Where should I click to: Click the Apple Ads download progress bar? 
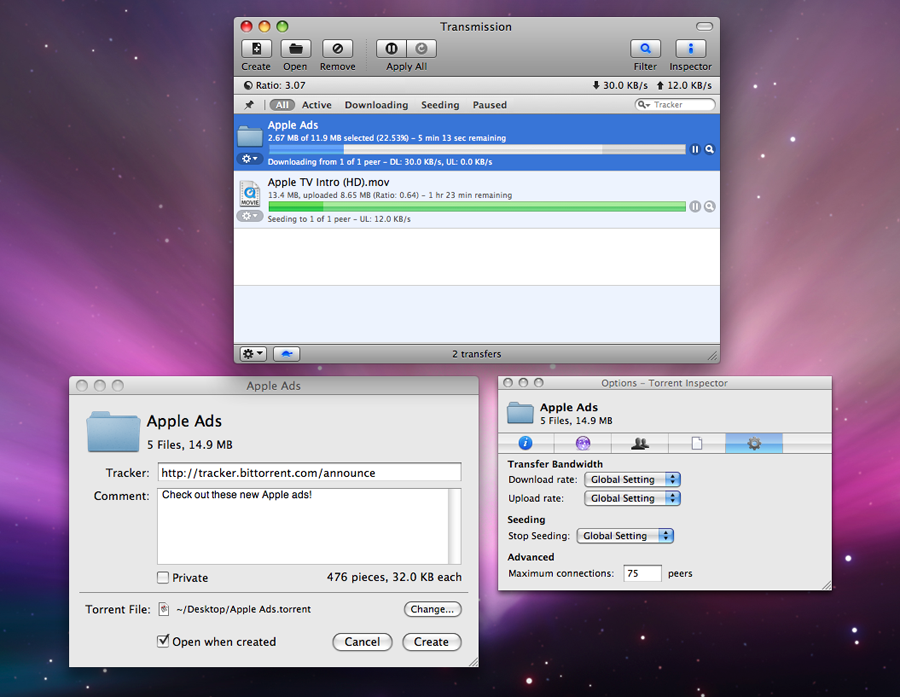(477, 149)
